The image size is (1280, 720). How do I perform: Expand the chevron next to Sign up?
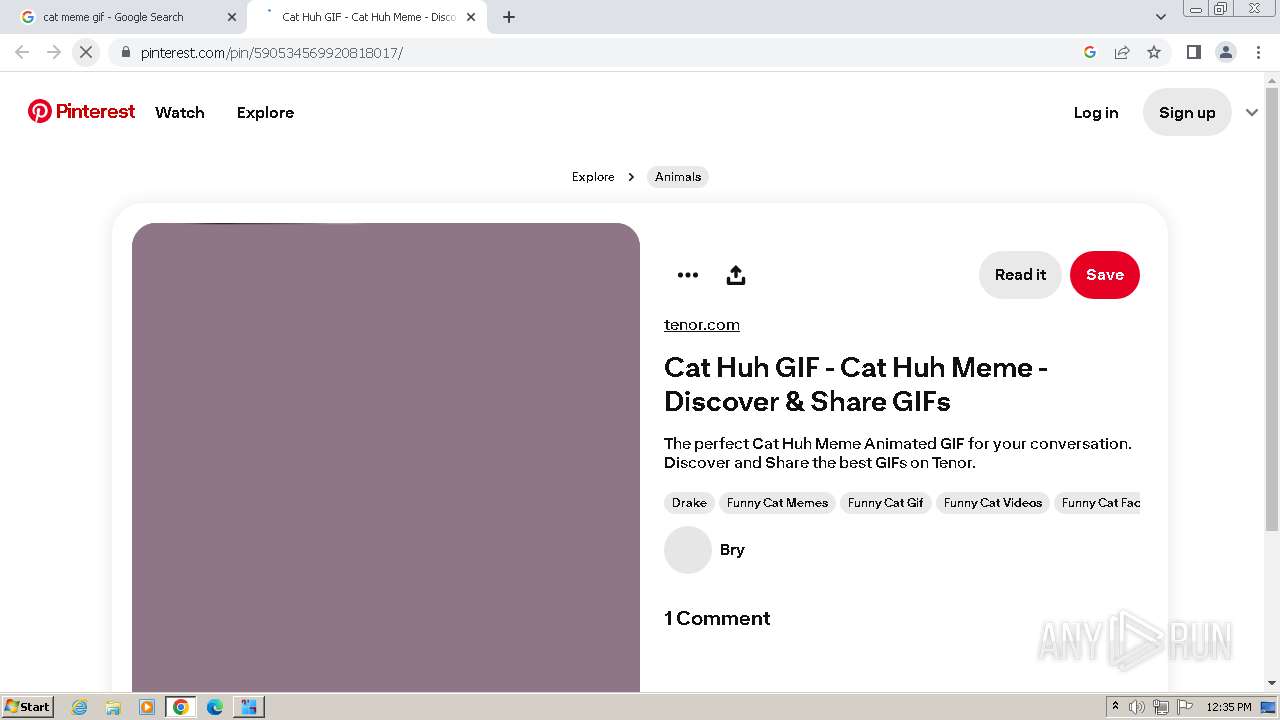pyautogui.click(x=1251, y=112)
